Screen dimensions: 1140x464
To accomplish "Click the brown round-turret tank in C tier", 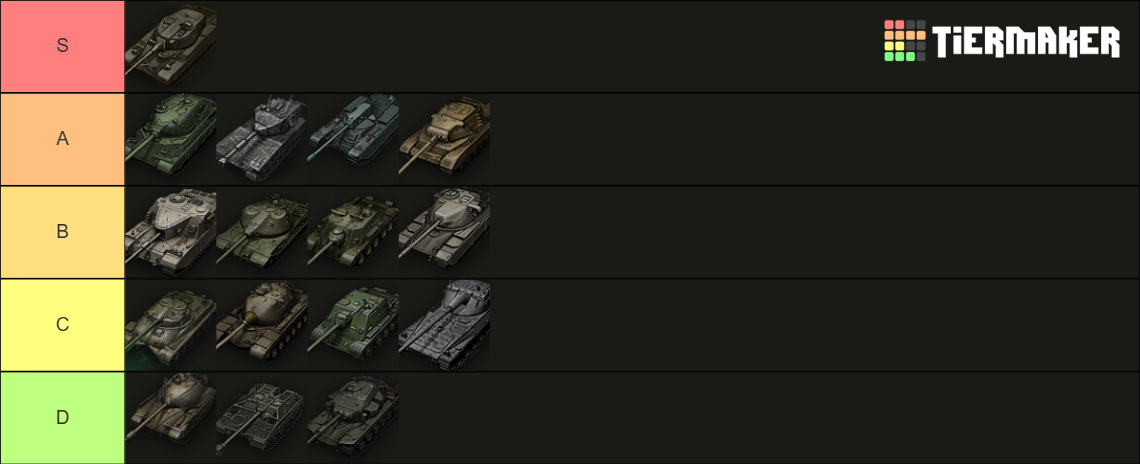I will click(262, 325).
